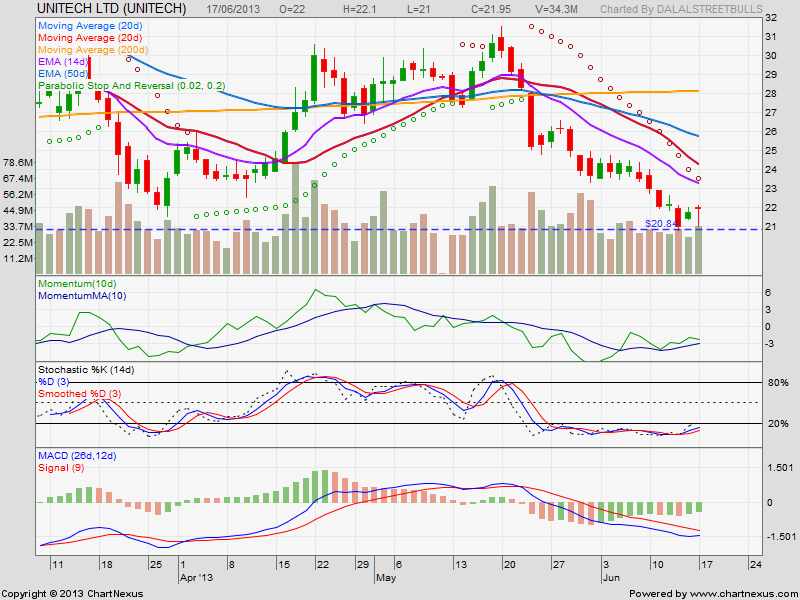The image size is (800, 600).
Task: Click Copyright © 2013 ChartNexus footer text
Action: click(72, 594)
